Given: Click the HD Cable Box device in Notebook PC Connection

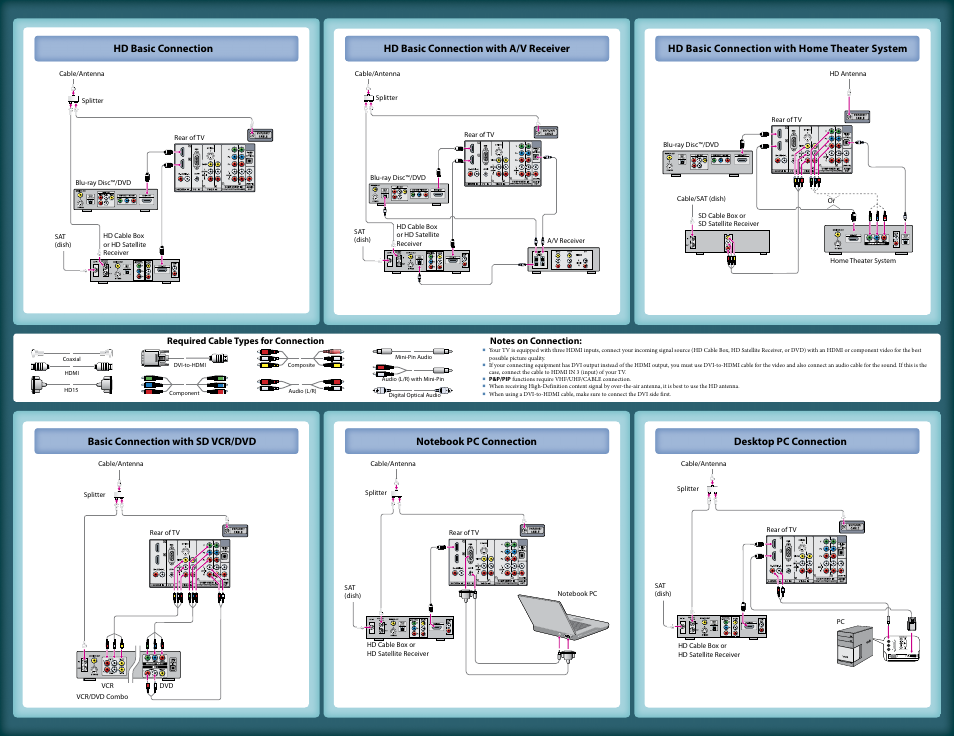Looking at the screenshot, I should 410,627.
